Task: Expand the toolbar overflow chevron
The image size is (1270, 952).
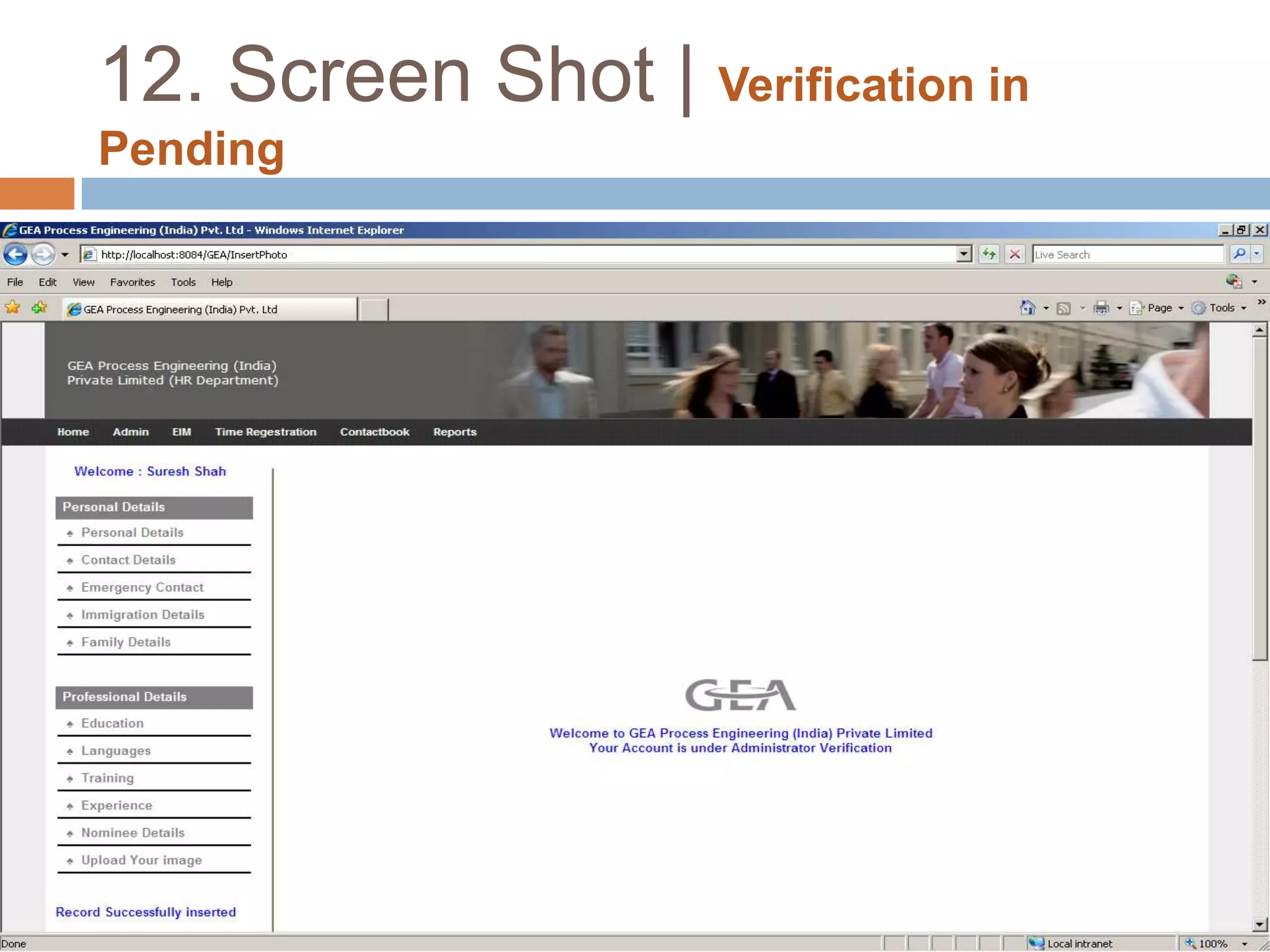Action: (x=1261, y=302)
